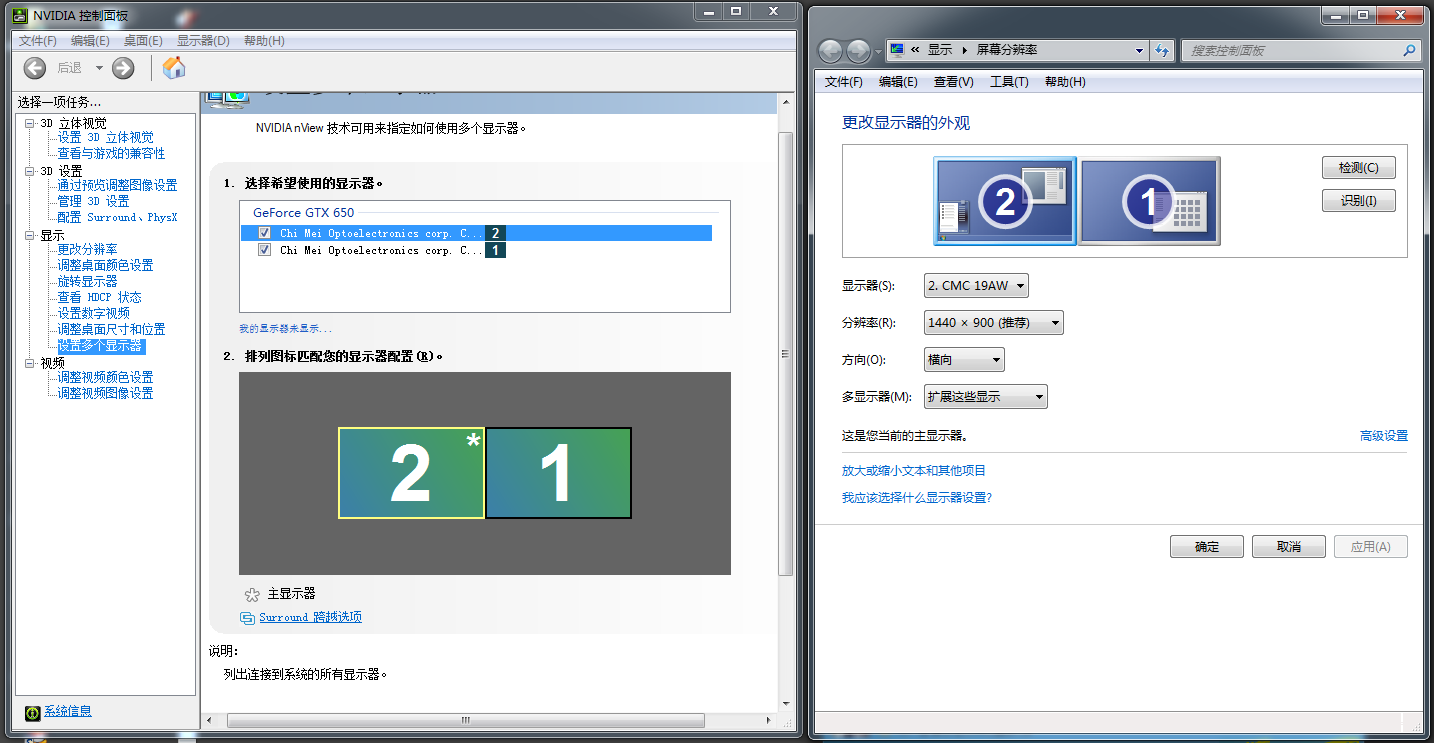Open NVIDIA 编辑(E) menu
The width and height of the screenshot is (1434, 743).
(90, 41)
